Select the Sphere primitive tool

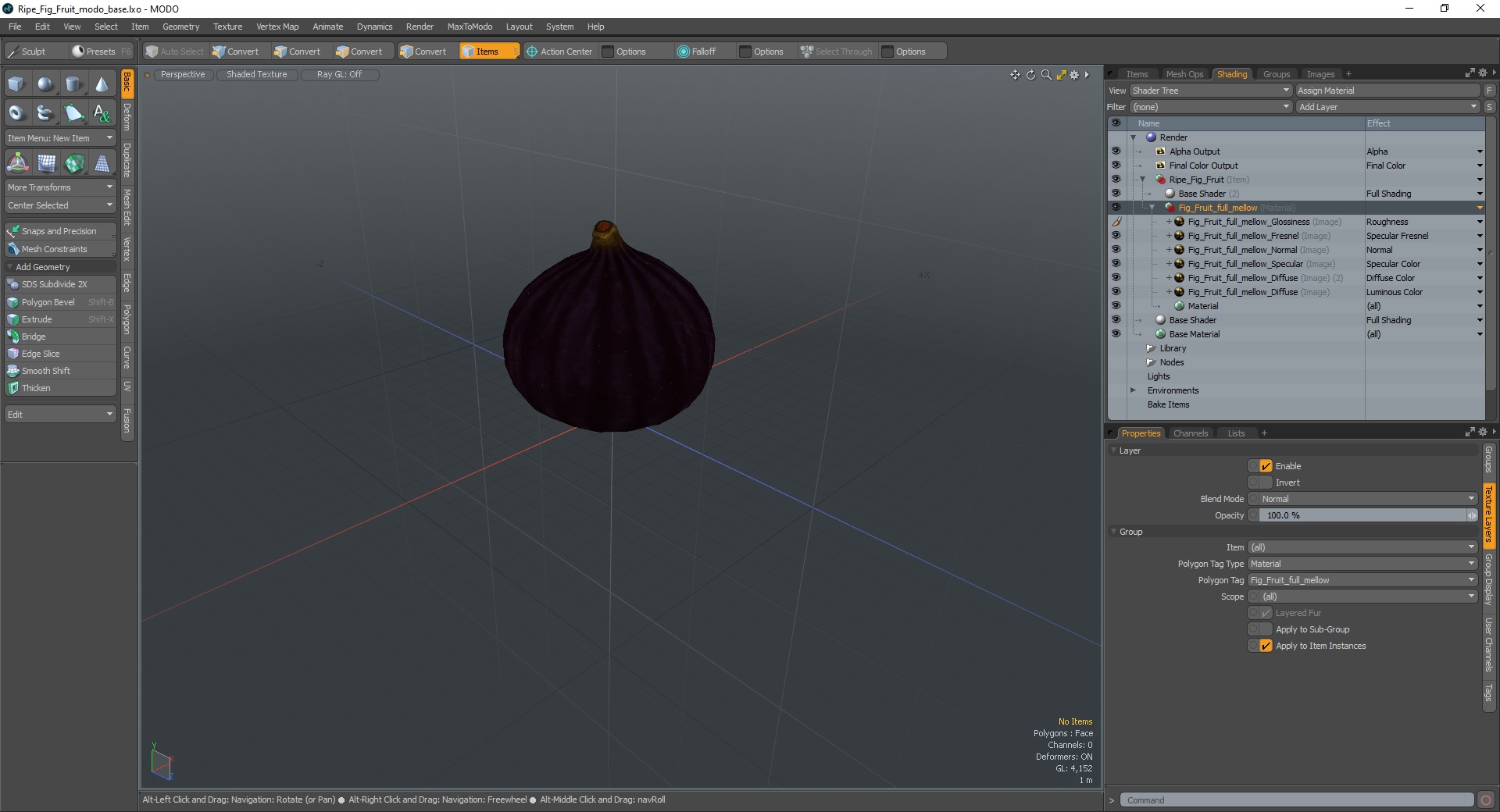click(45, 84)
